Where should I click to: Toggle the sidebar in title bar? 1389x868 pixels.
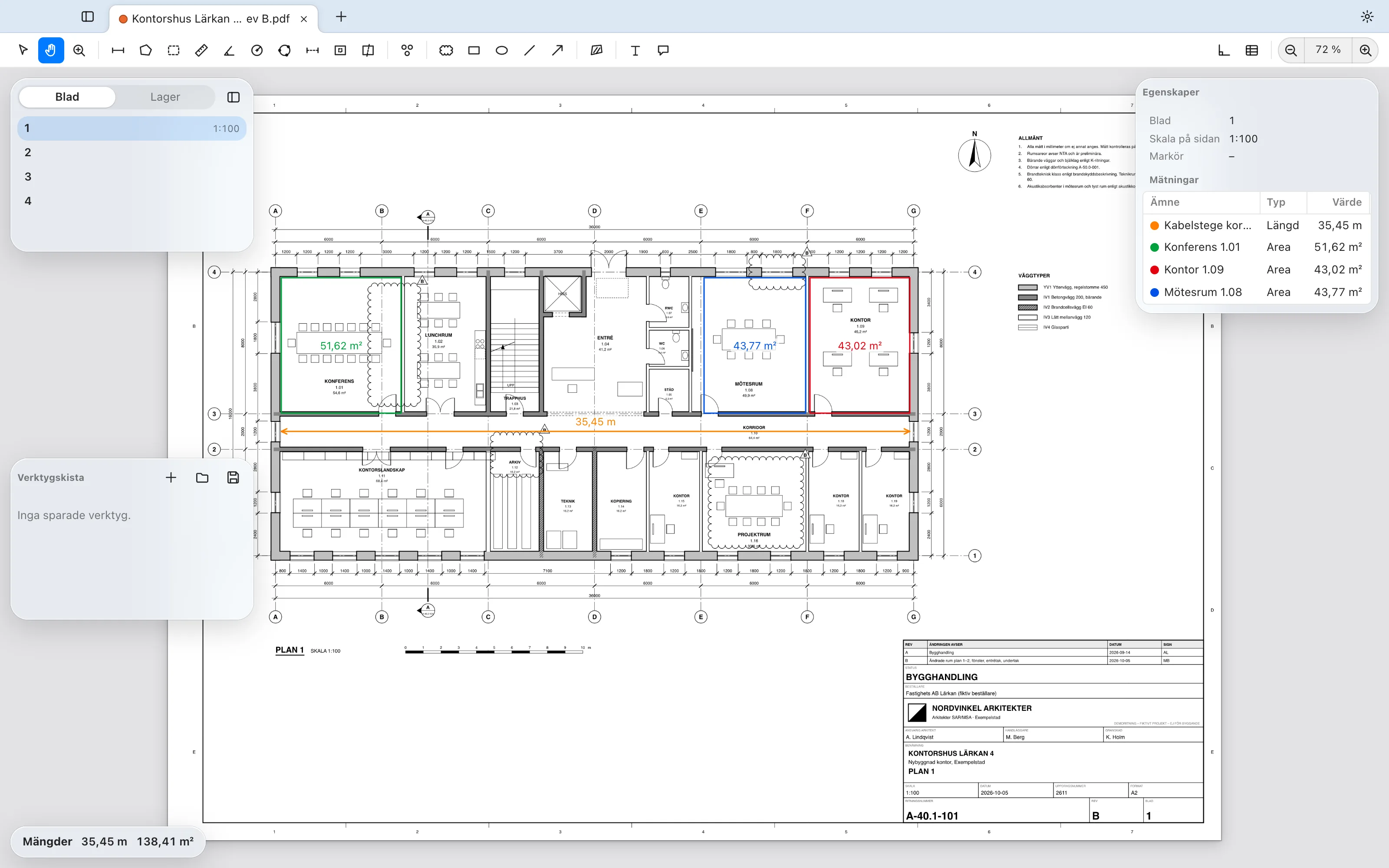coord(88,16)
